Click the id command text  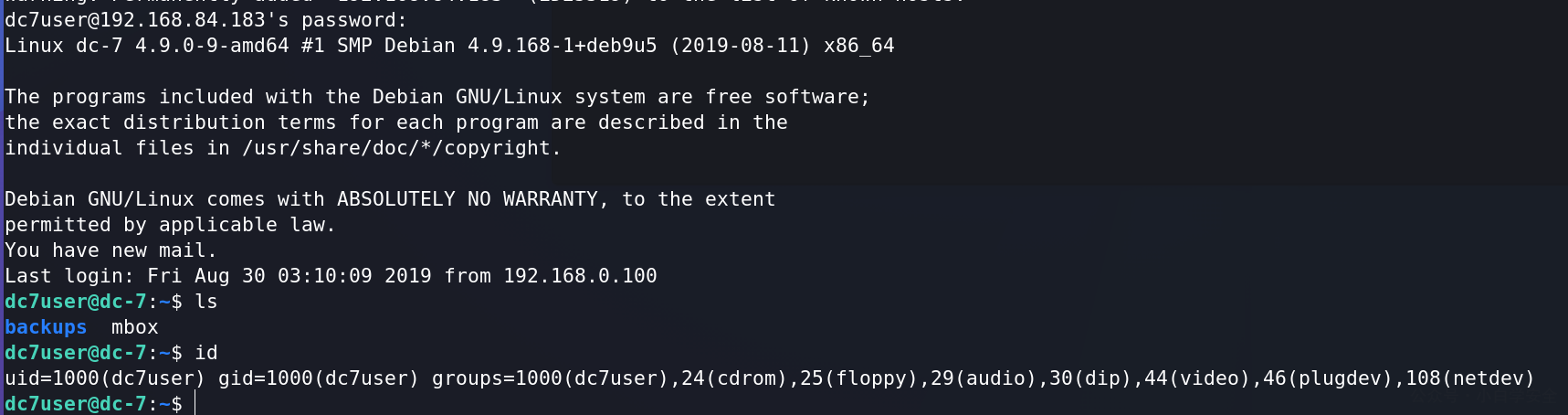206,353
